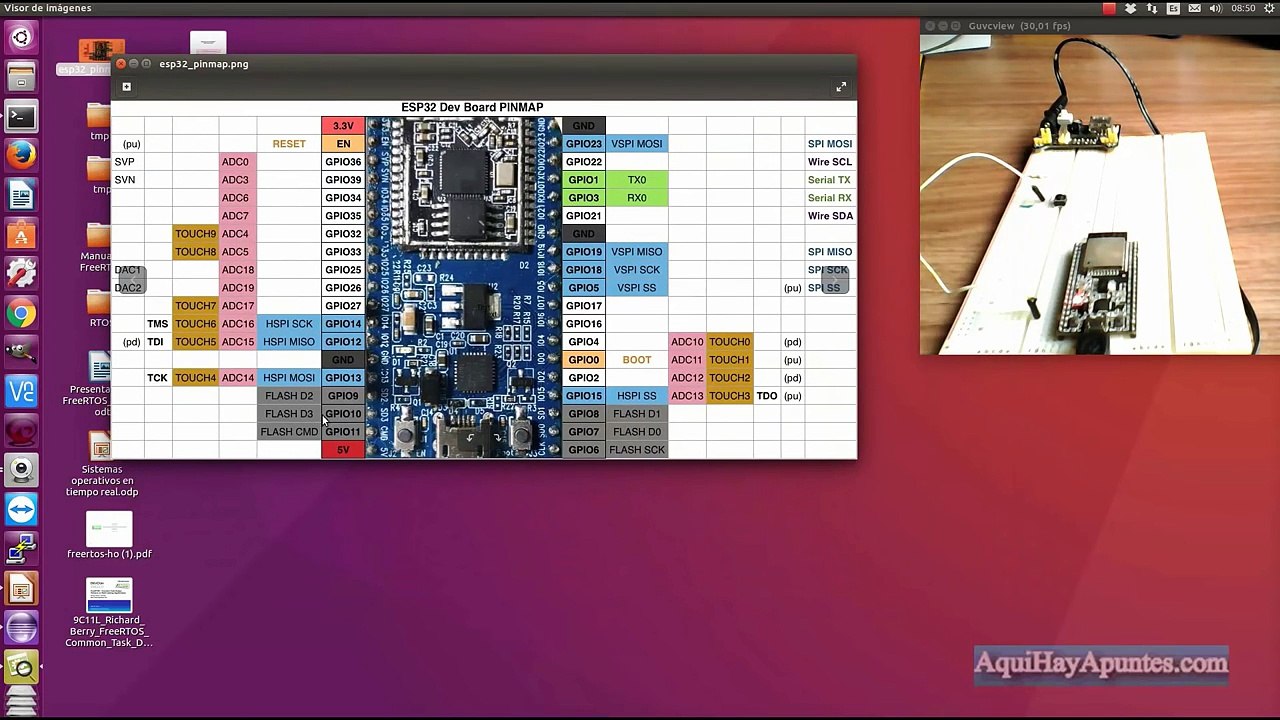Open the VNC viewer in the launcher
Image resolution: width=1280 pixels, height=720 pixels.
(21, 391)
